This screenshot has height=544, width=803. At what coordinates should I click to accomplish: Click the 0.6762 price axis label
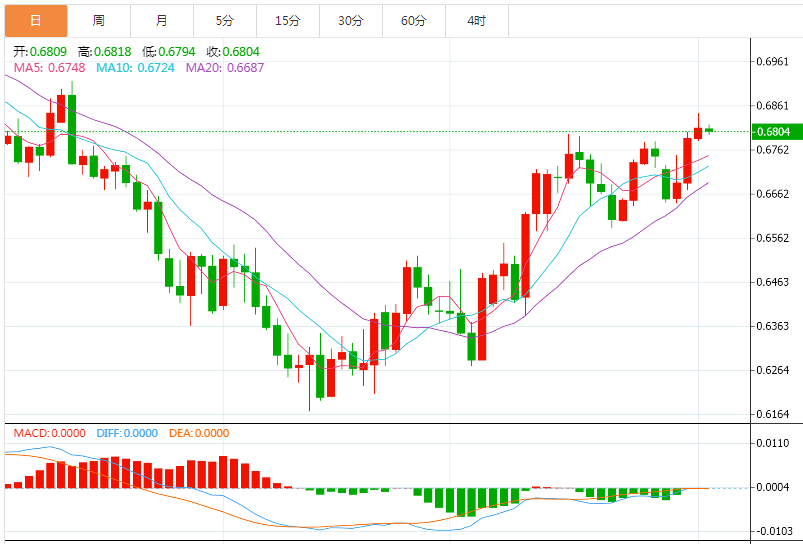pyautogui.click(x=773, y=150)
